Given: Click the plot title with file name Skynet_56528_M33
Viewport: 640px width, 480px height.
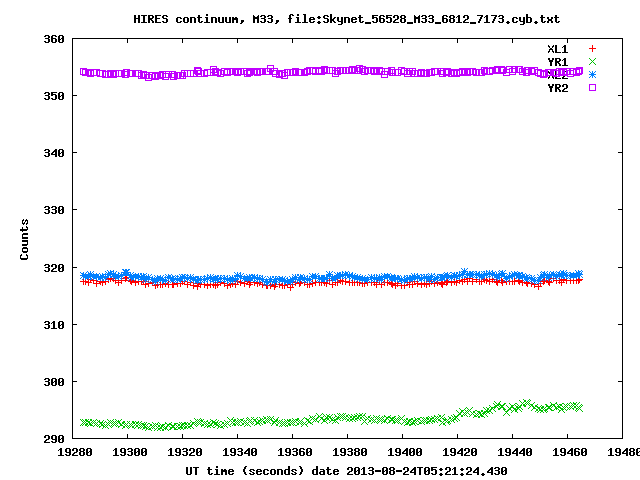Looking at the screenshot, I should [x=347, y=19].
